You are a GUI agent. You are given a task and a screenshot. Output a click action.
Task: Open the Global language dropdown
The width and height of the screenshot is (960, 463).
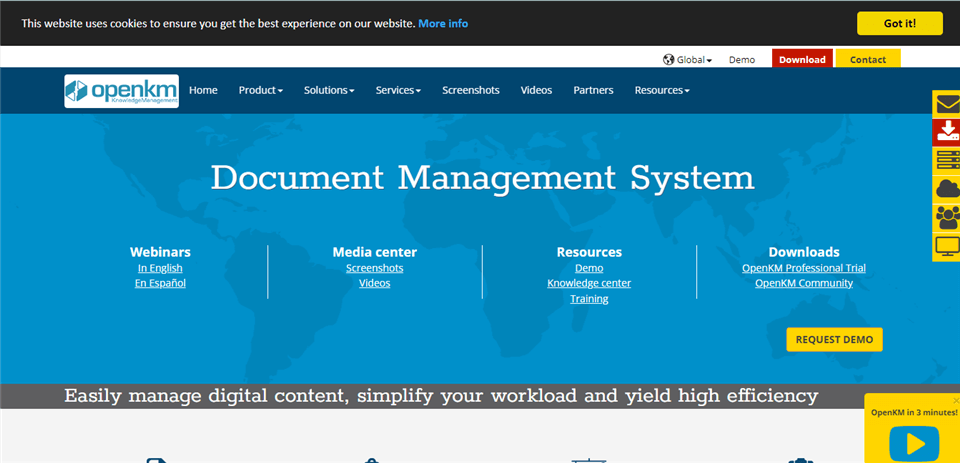688,60
